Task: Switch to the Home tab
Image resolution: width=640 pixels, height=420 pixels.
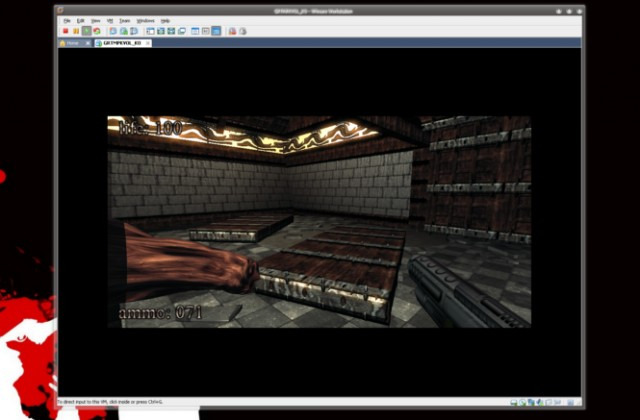Action: coord(73,43)
